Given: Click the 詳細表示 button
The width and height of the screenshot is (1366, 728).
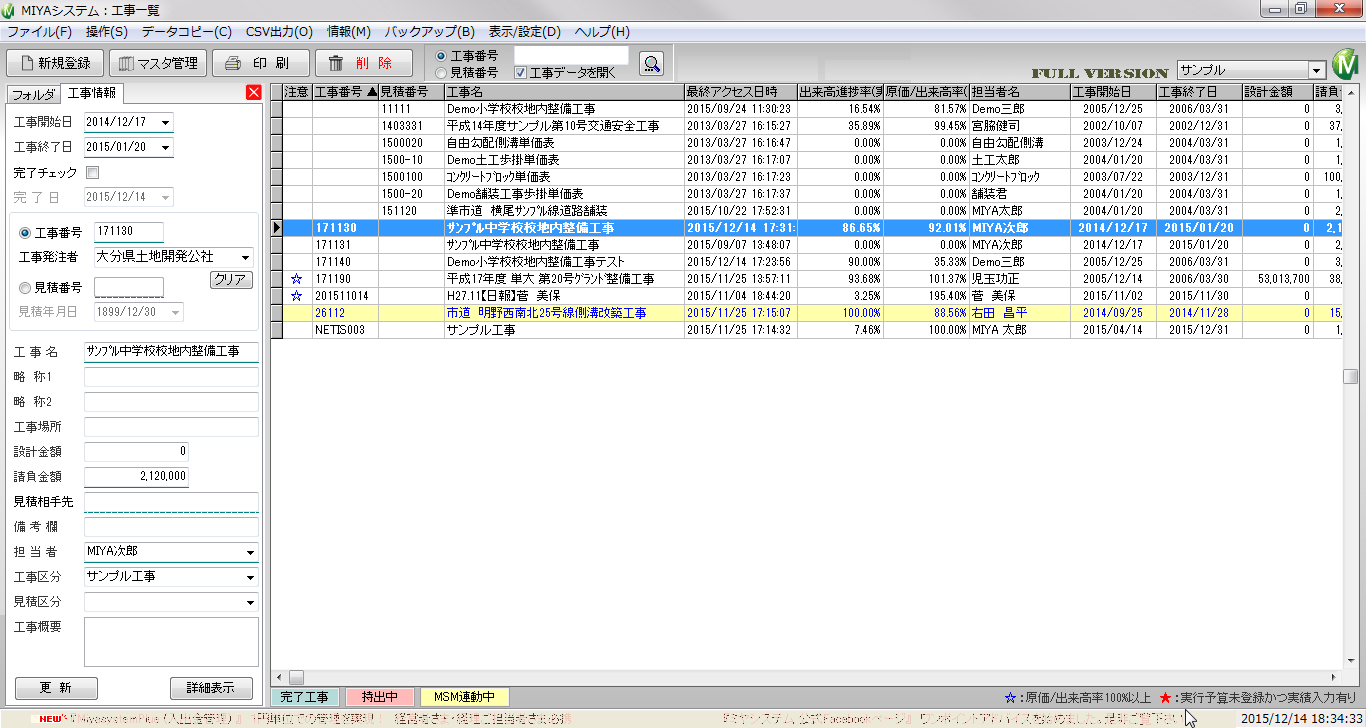Looking at the screenshot, I should coord(211,688).
